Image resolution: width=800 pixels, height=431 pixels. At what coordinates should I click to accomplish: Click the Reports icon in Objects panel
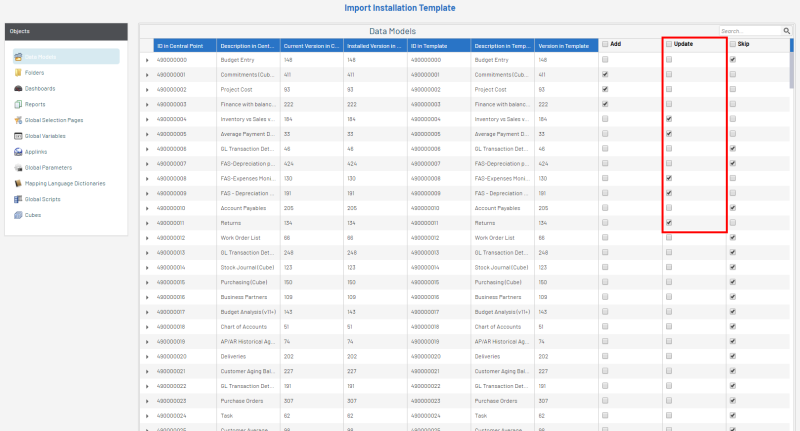(18, 104)
